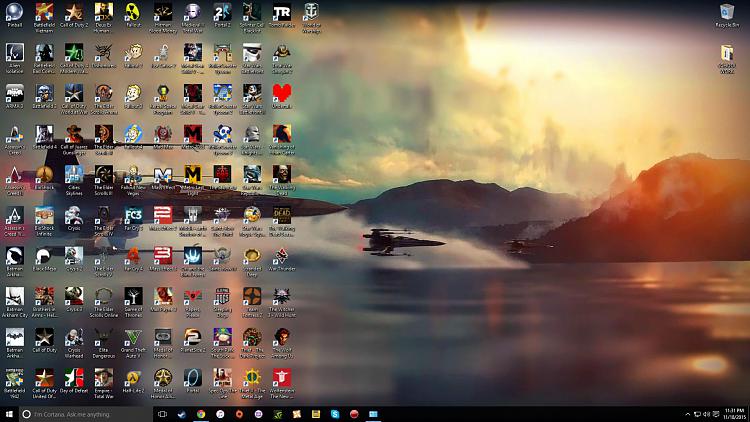The image size is (750, 422).
Task: Launch PlanetSide 2 from the desktop
Action: (x=192, y=341)
